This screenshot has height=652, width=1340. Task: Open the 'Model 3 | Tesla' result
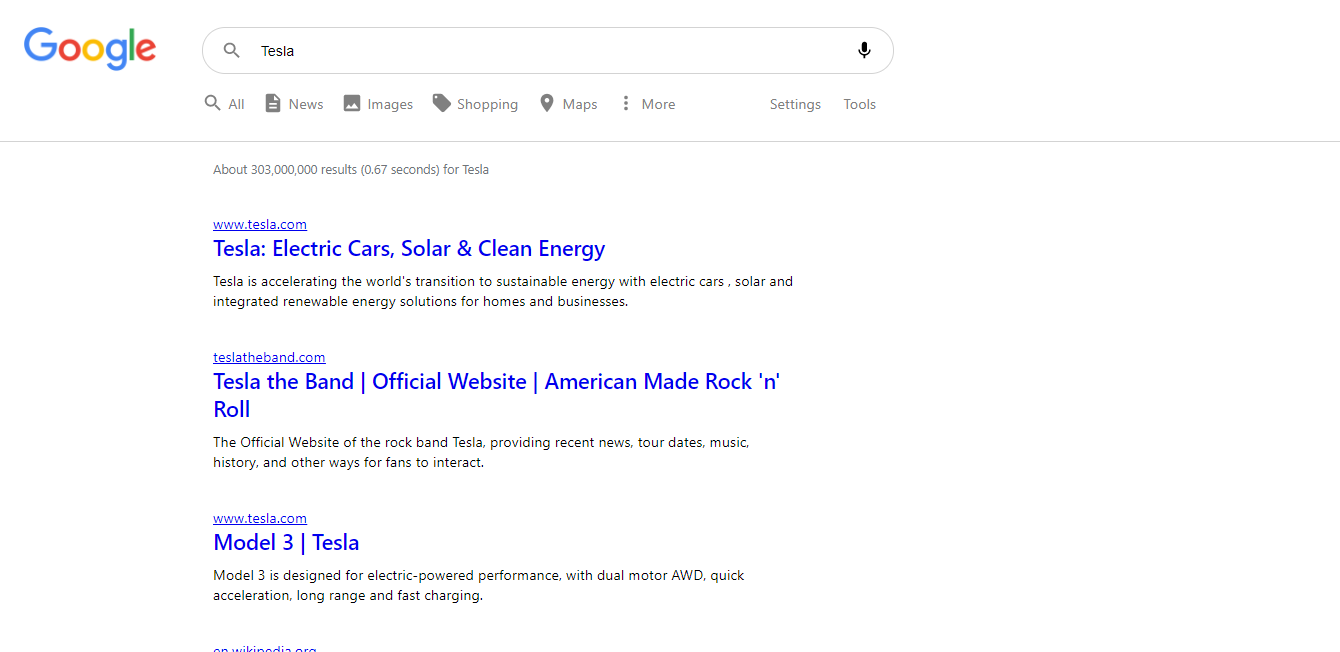click(286, 542)
